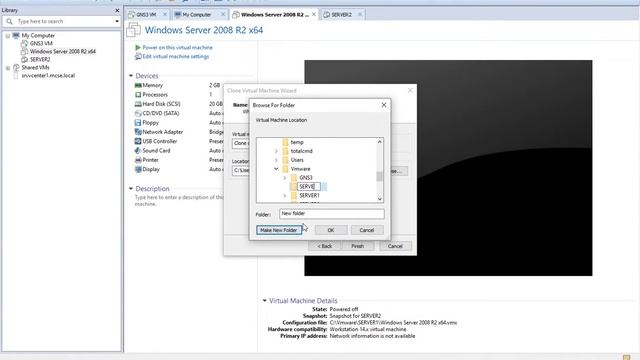The image size is (640, 360).
Task: Click the temp folder icon
Action: 285,142
